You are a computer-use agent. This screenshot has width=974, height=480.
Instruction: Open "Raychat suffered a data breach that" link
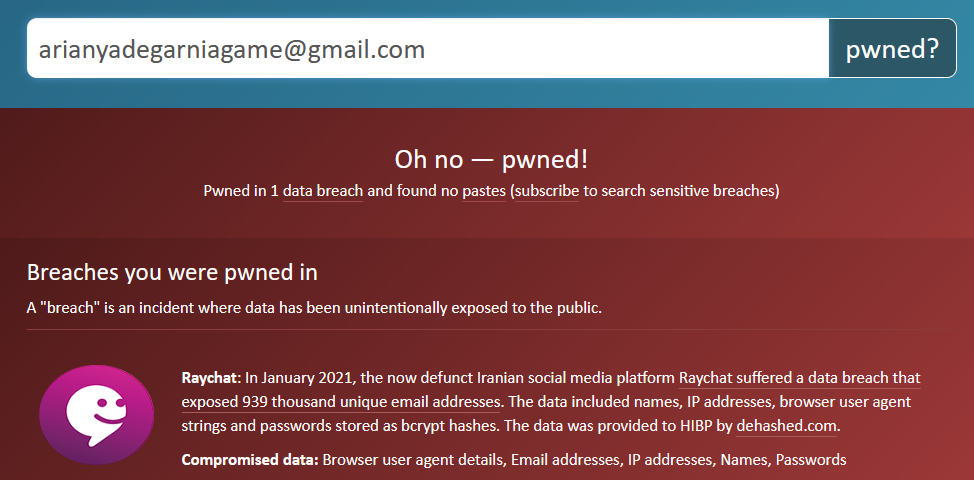click(x=800, y=378)
